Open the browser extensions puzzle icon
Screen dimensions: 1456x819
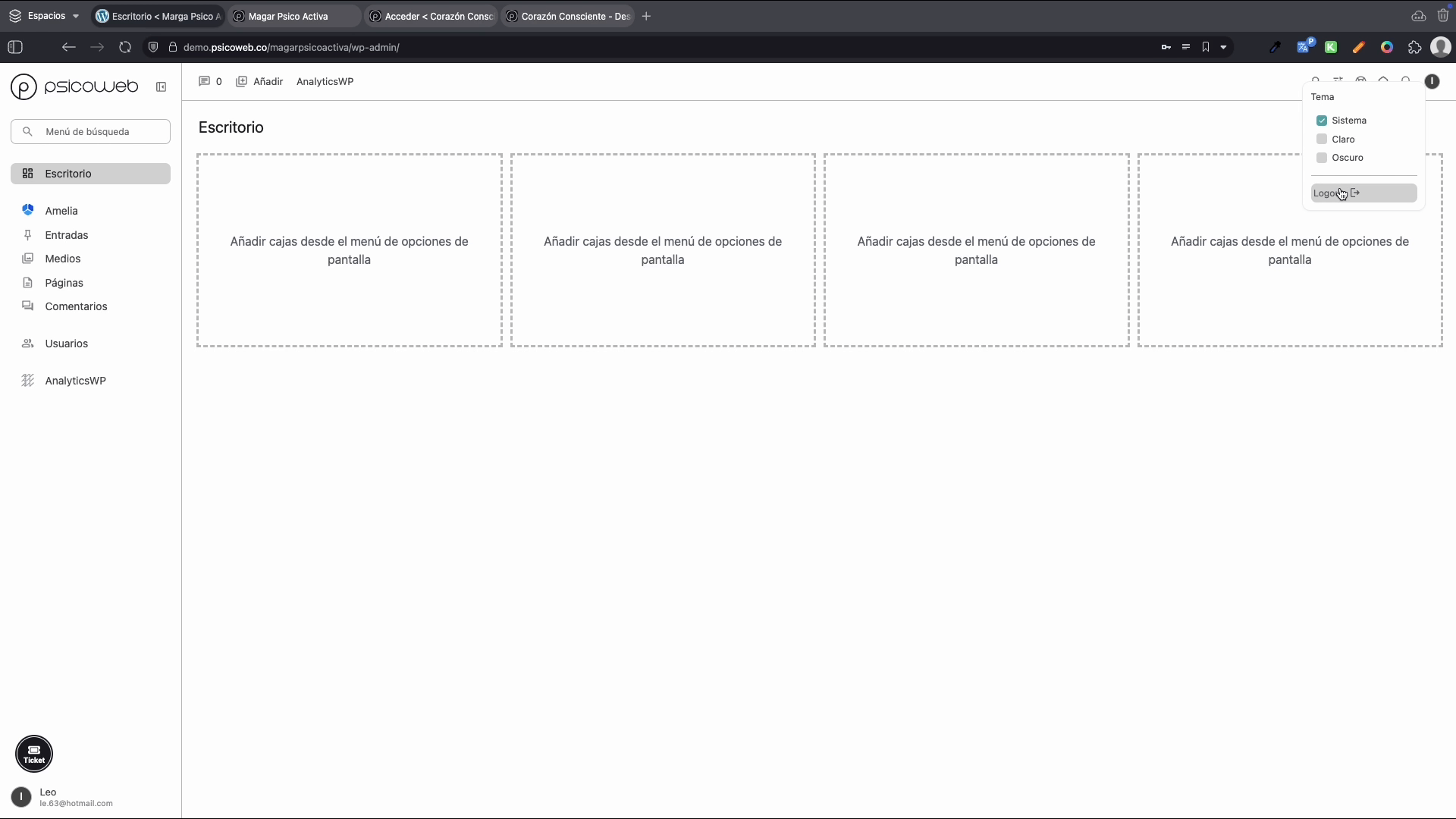coord(1414,47)
